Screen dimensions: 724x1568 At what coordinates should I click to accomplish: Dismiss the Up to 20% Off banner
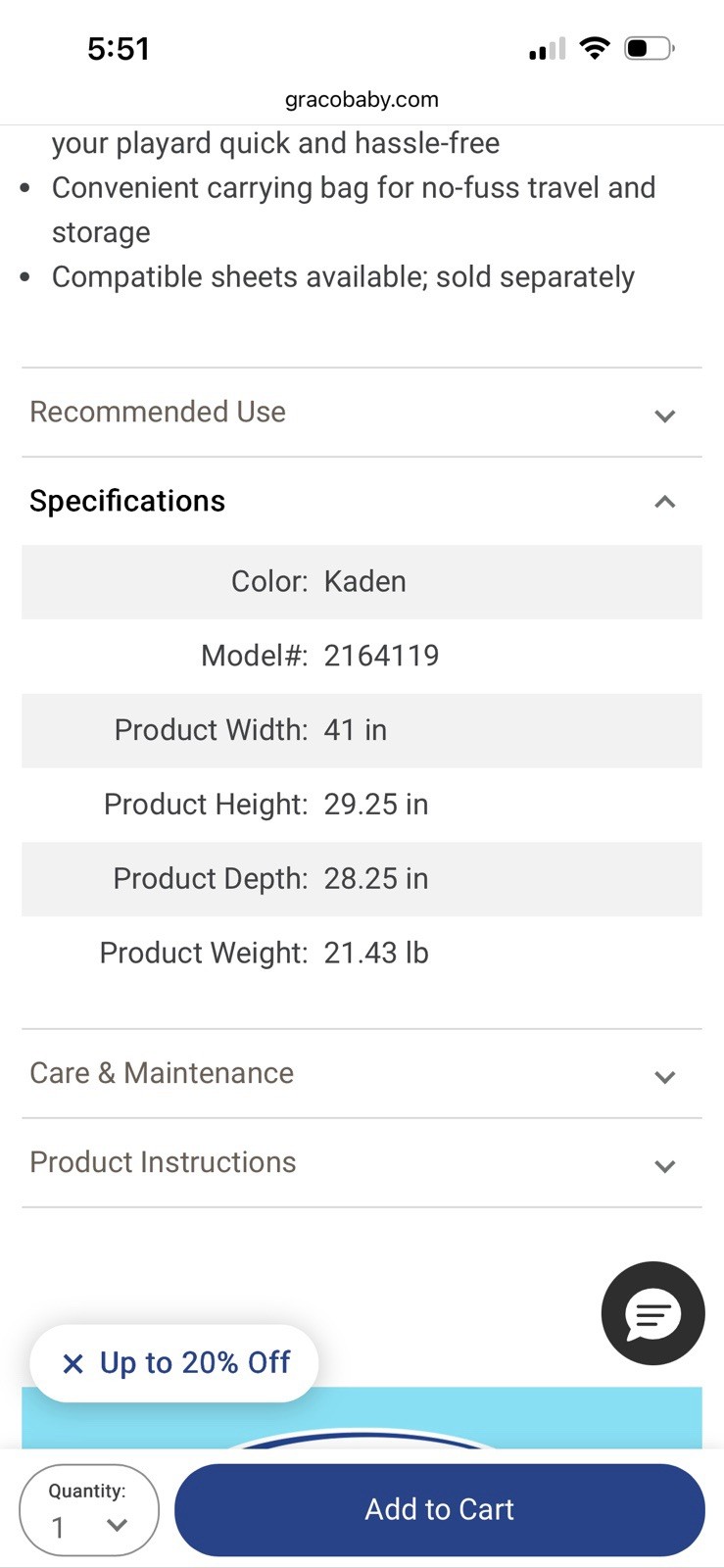point(72,1363)
